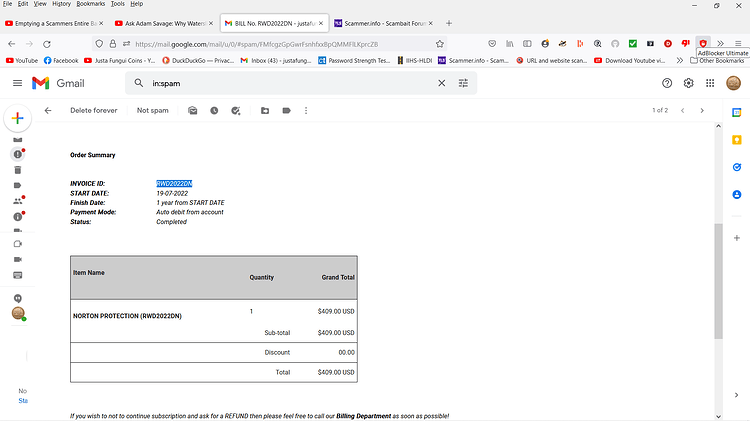Screen dimensions: 750x421
Task: Open AdBlocker Ultimate extension
Action: point(703,44)
